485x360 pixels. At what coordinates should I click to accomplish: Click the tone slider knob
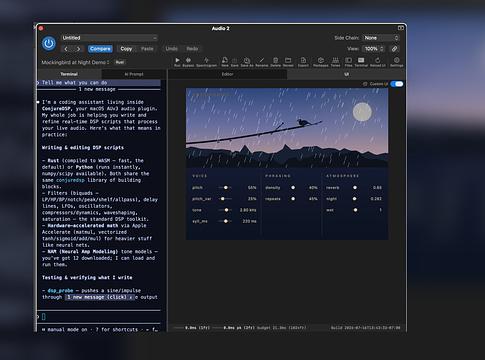click(x=226, y=210)
